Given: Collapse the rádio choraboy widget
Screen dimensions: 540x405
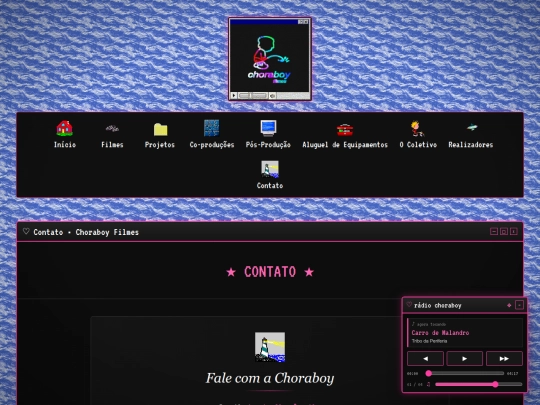Looking at the screenshot, I should (x=519, y=305).
